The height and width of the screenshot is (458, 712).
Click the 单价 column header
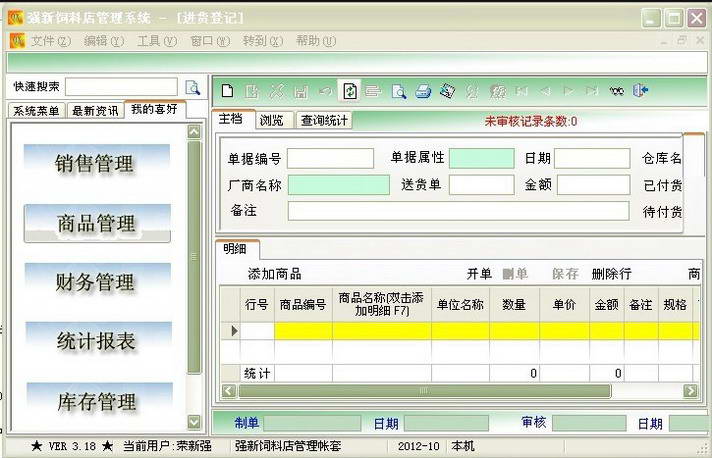click(x=564, y=305)
